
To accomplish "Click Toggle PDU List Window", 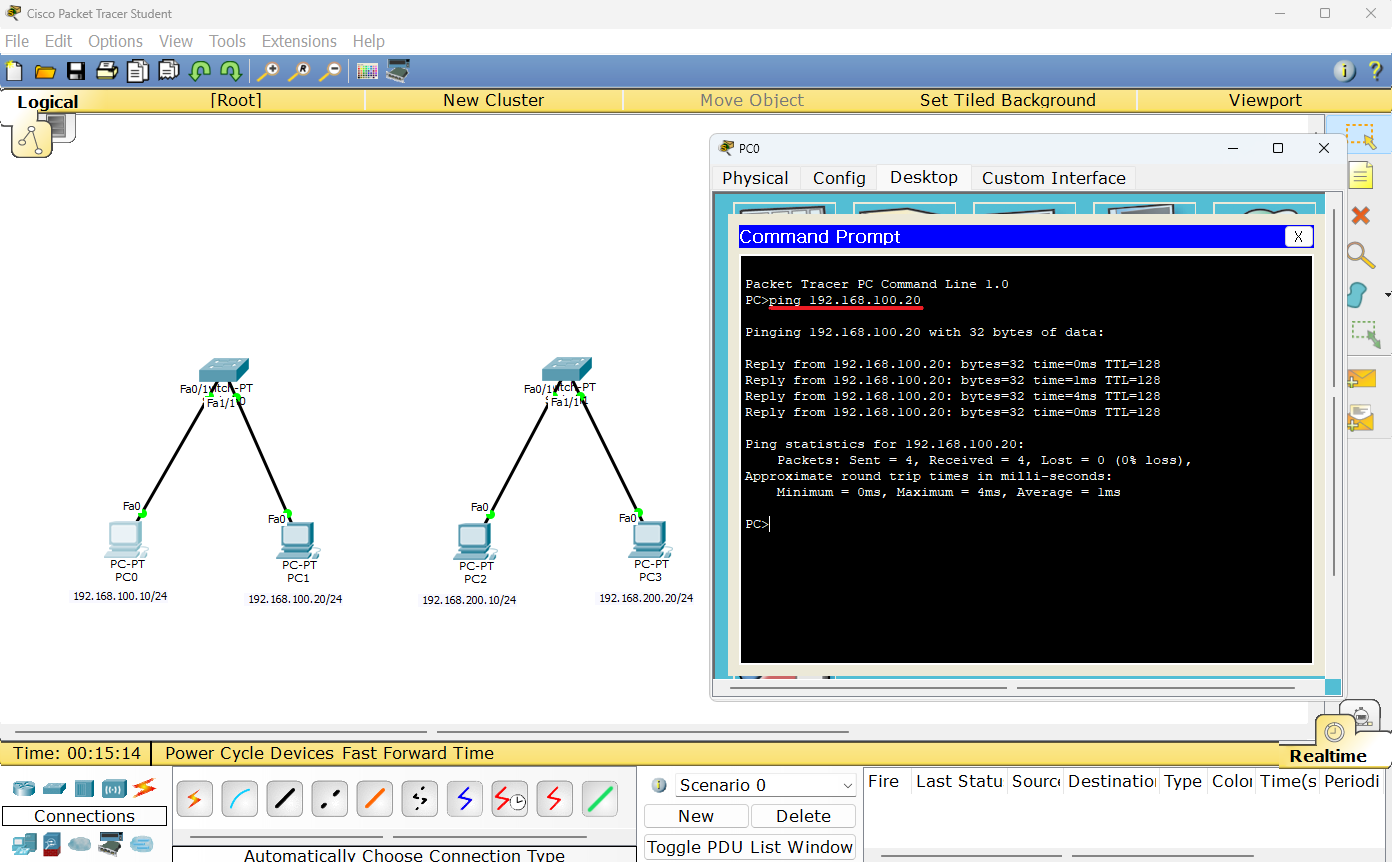I will point(750,847).
